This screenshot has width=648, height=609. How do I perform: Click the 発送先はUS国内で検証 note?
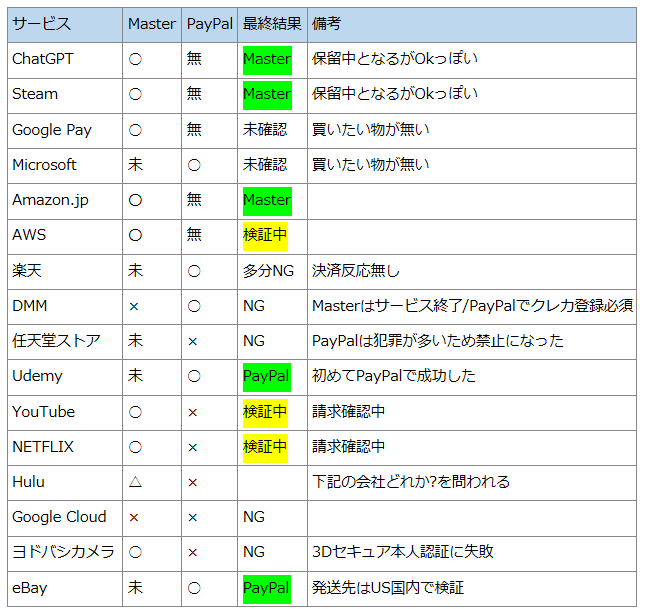pyautogui.click(x=388, y=588)
